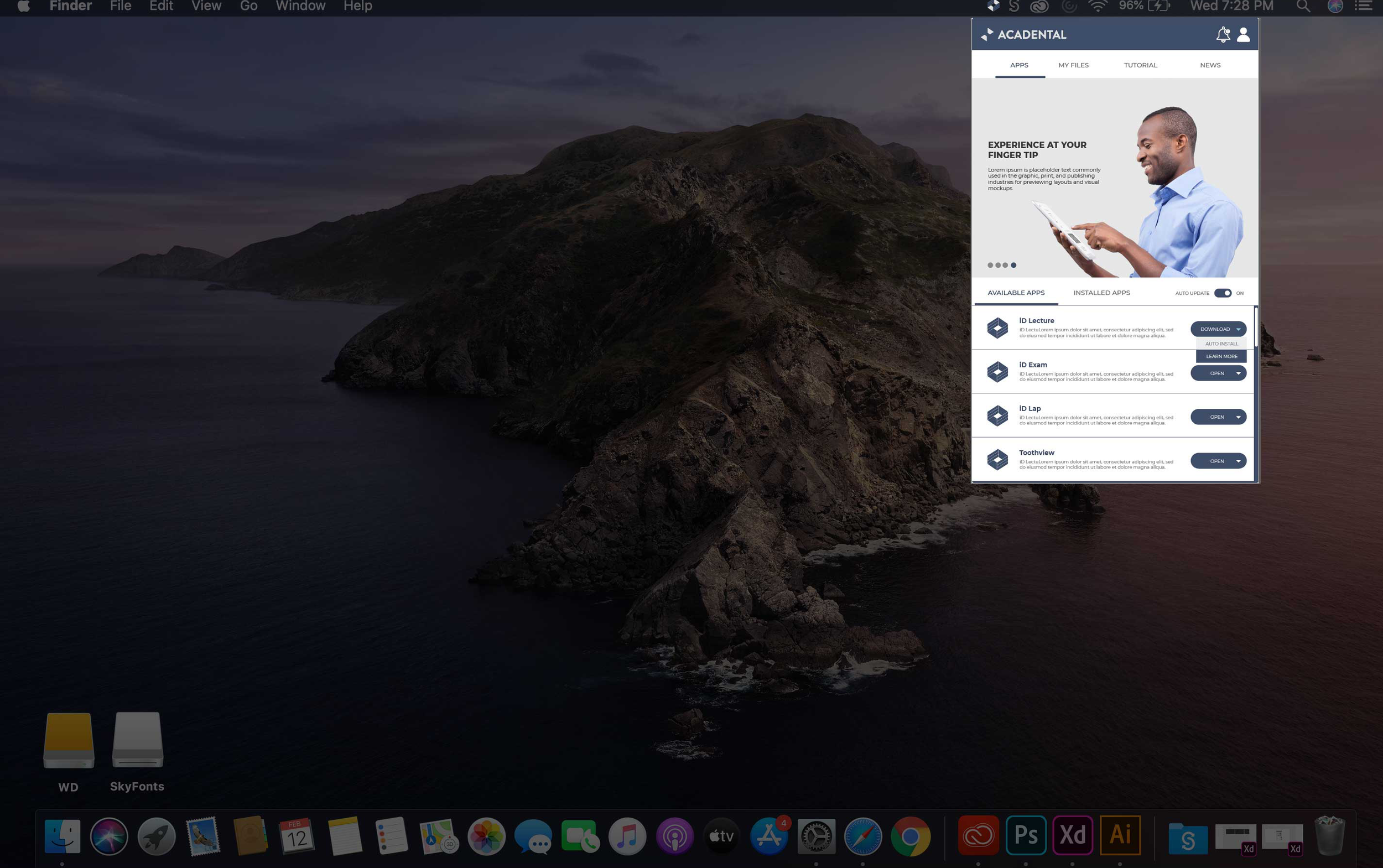Open Adobe XD from the dock

(1073, 835)
